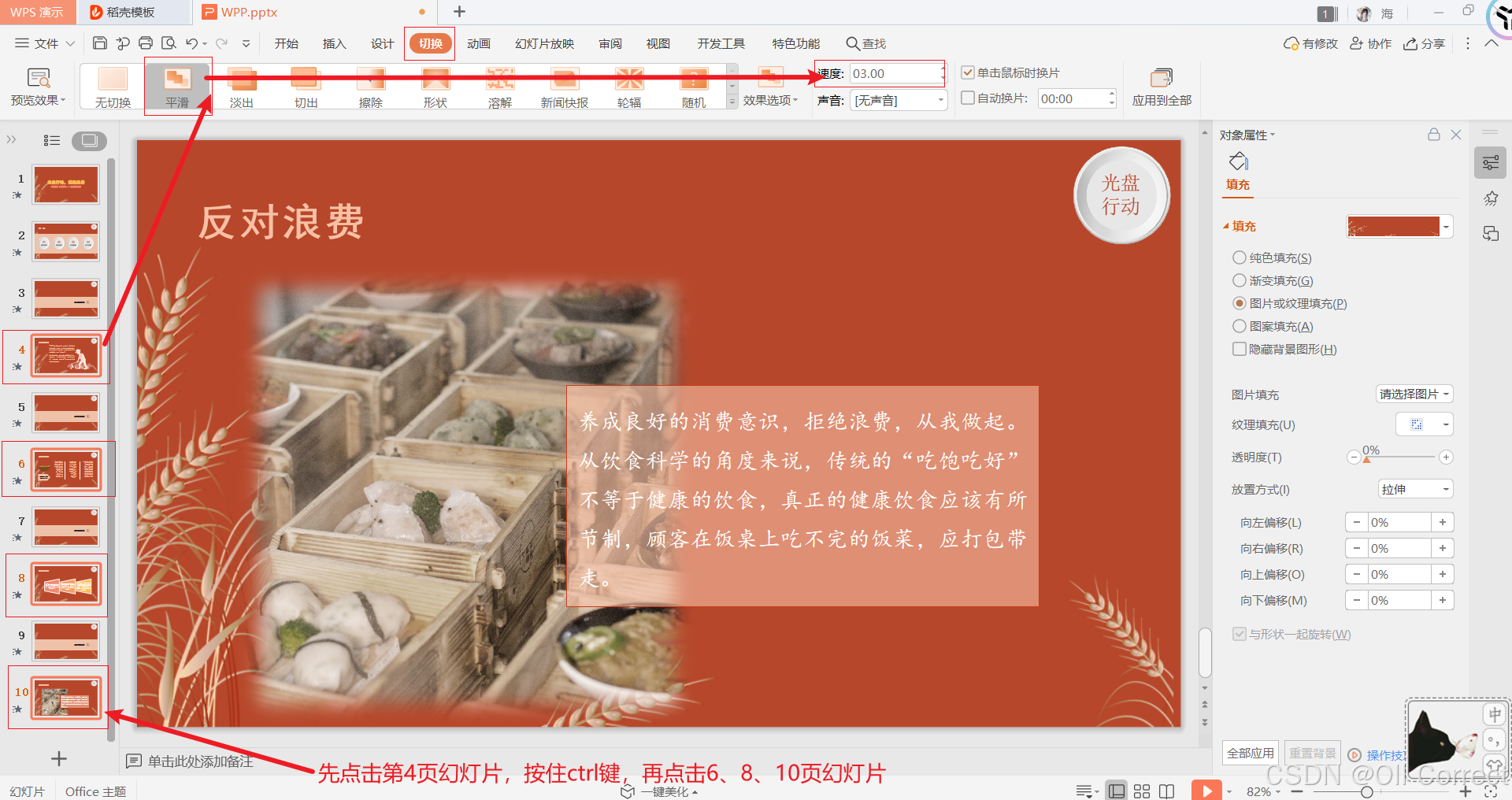This screenshot has height=800, width=1512.
Task: Enable 自动换片 checkbox
Action: click(x=968, y=98)
